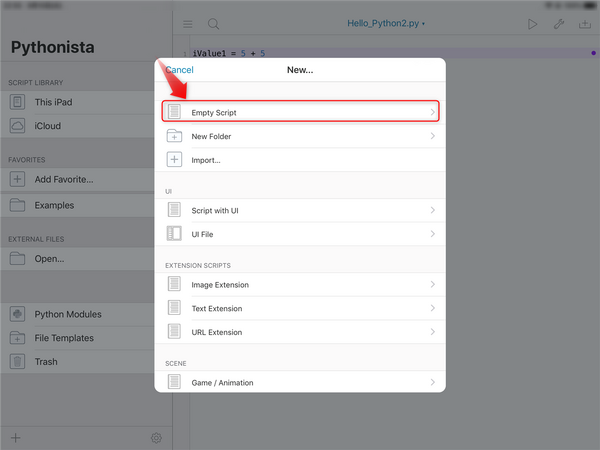Open This iPad script library
600x450 pixels.
coord(53,102)
